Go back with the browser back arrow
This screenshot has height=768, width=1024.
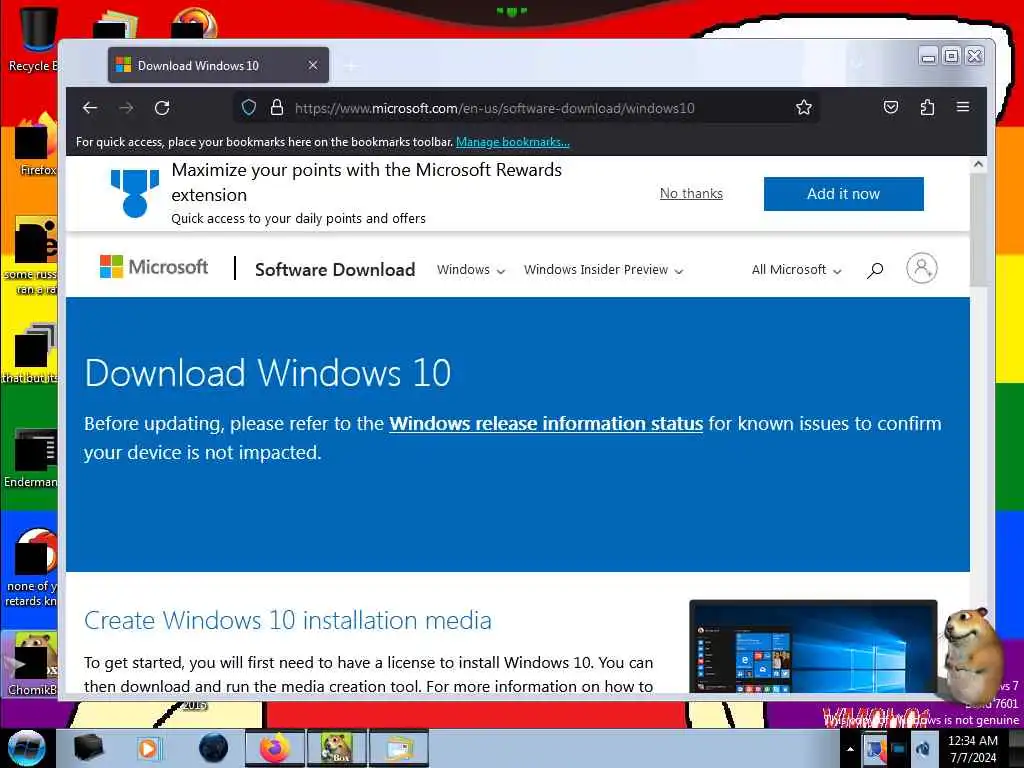point(90,108)
